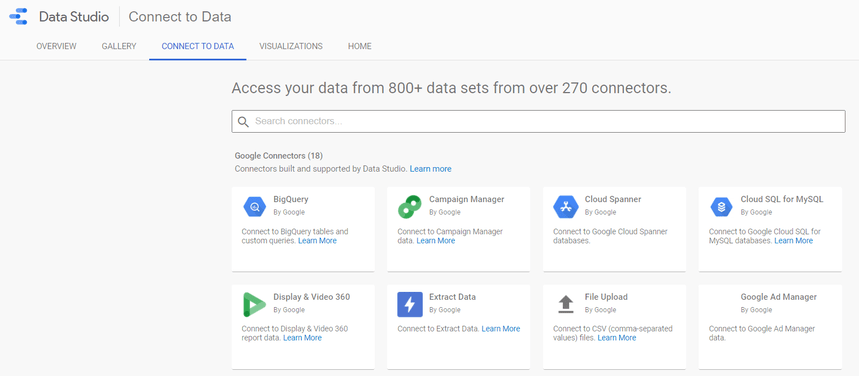Click the Google Ad Manager card title
This screenshot has width=859, height=376.
(x=778, y=297)
